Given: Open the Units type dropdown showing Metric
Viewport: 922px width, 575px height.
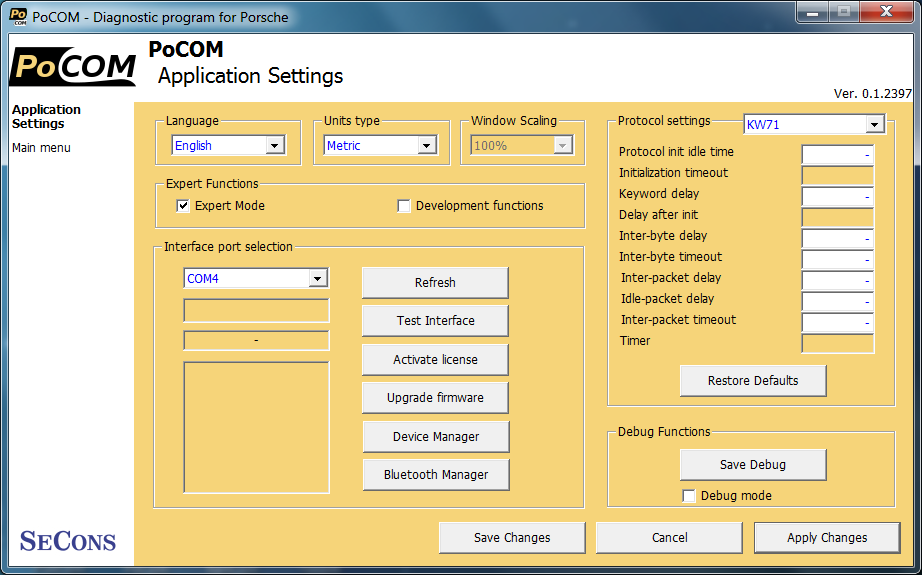Looking at the screenshot, I should [x=380, y=145].
